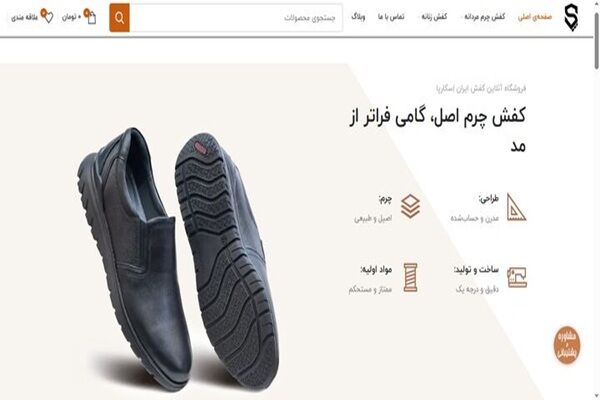This screenshot has width=600, height=400.
Task: Go to صفحه‌ی اصلی menu item
Action: point(535,17)
